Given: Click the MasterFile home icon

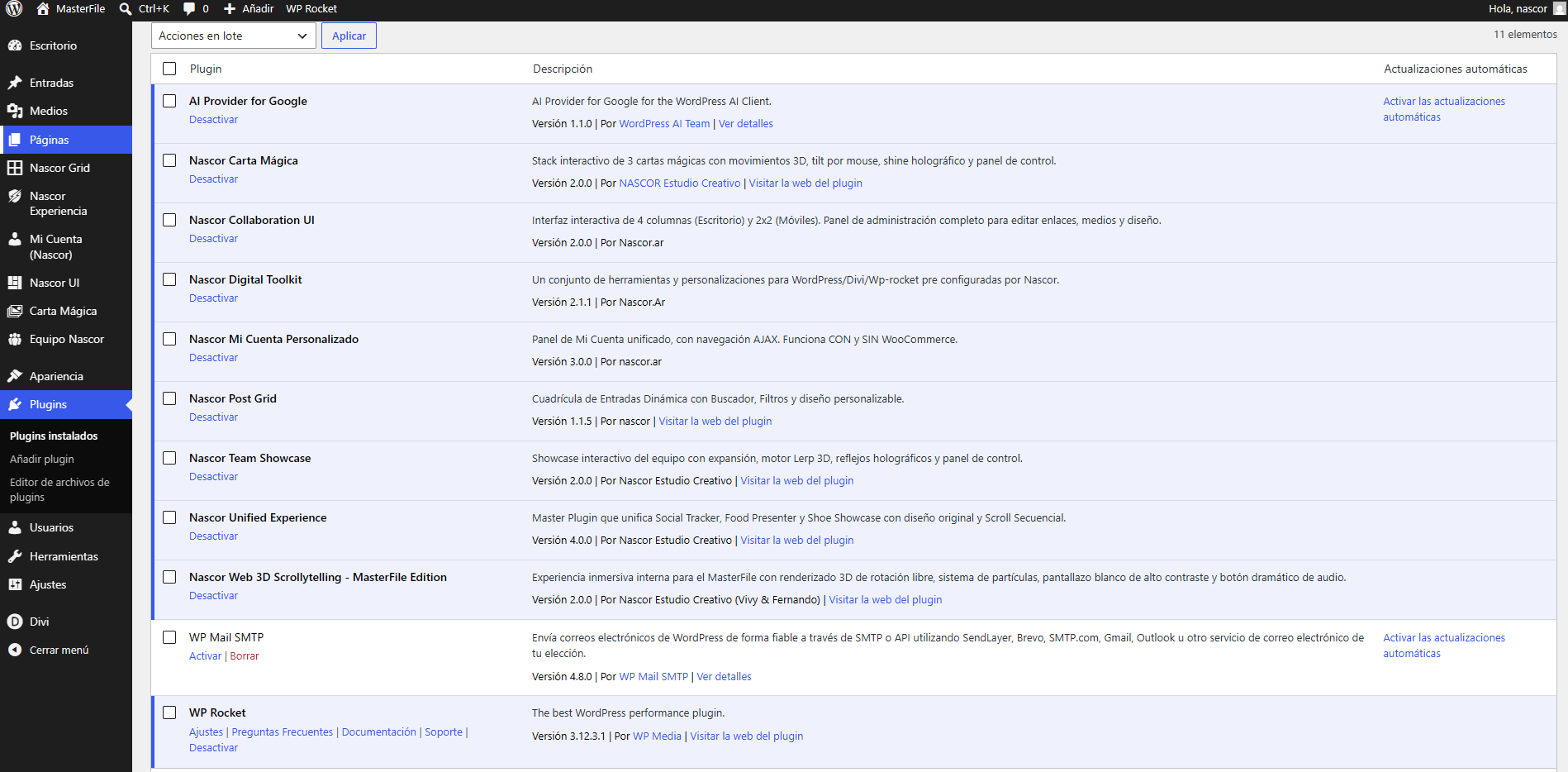Looking at the screenshot, I should pyautogui.click(x=43, y=9).
